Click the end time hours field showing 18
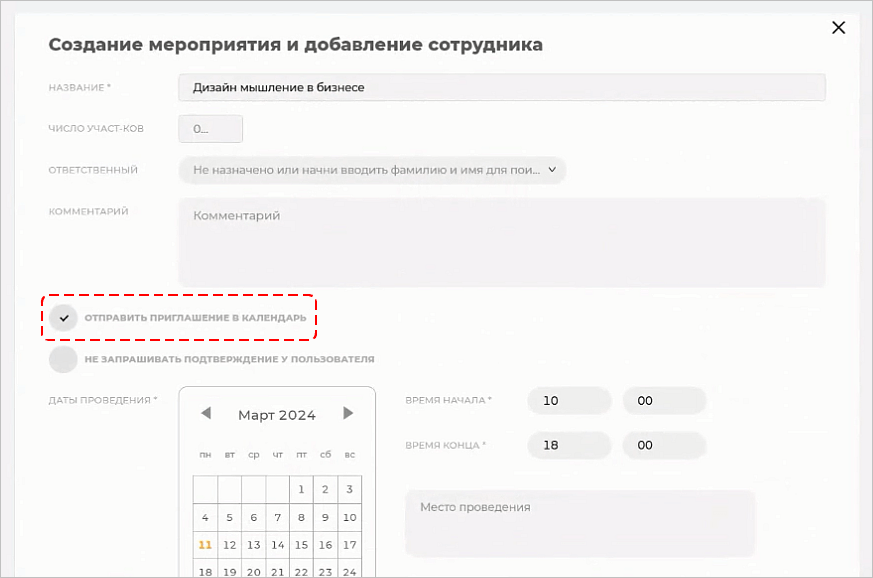Screen dimensions: 873x578 coord(569,445)
